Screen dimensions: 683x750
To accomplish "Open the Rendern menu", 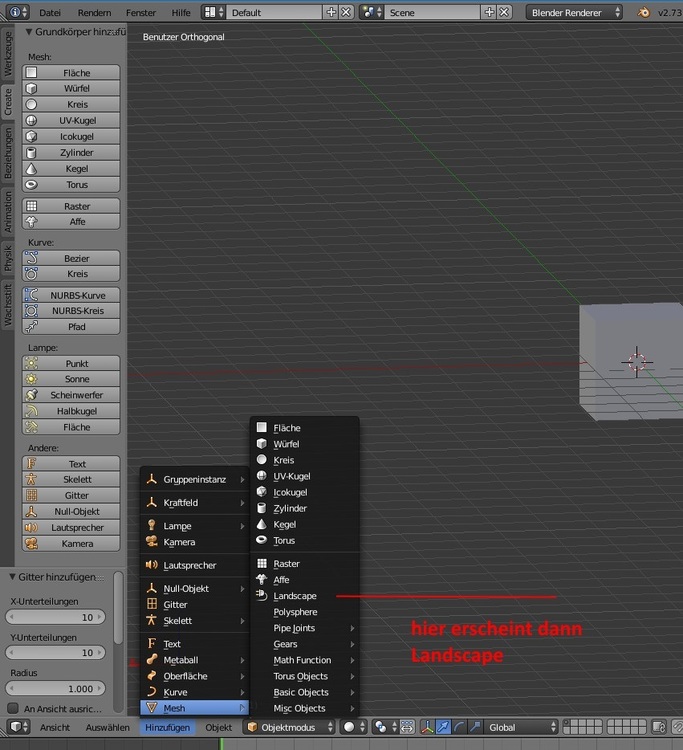I will (x=94, y=13).
